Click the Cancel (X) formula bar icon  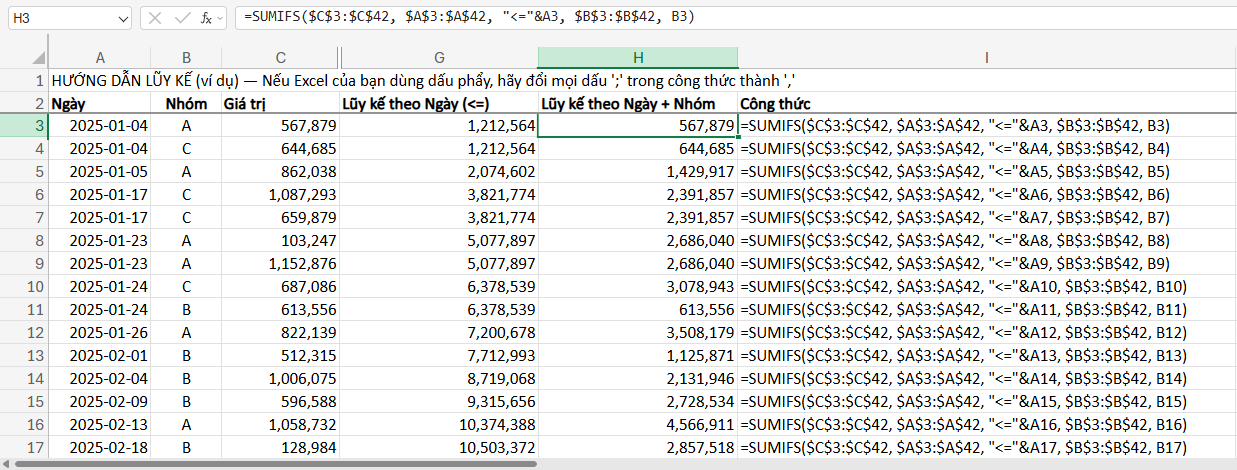pyautogui.click(x=156, y=18)
